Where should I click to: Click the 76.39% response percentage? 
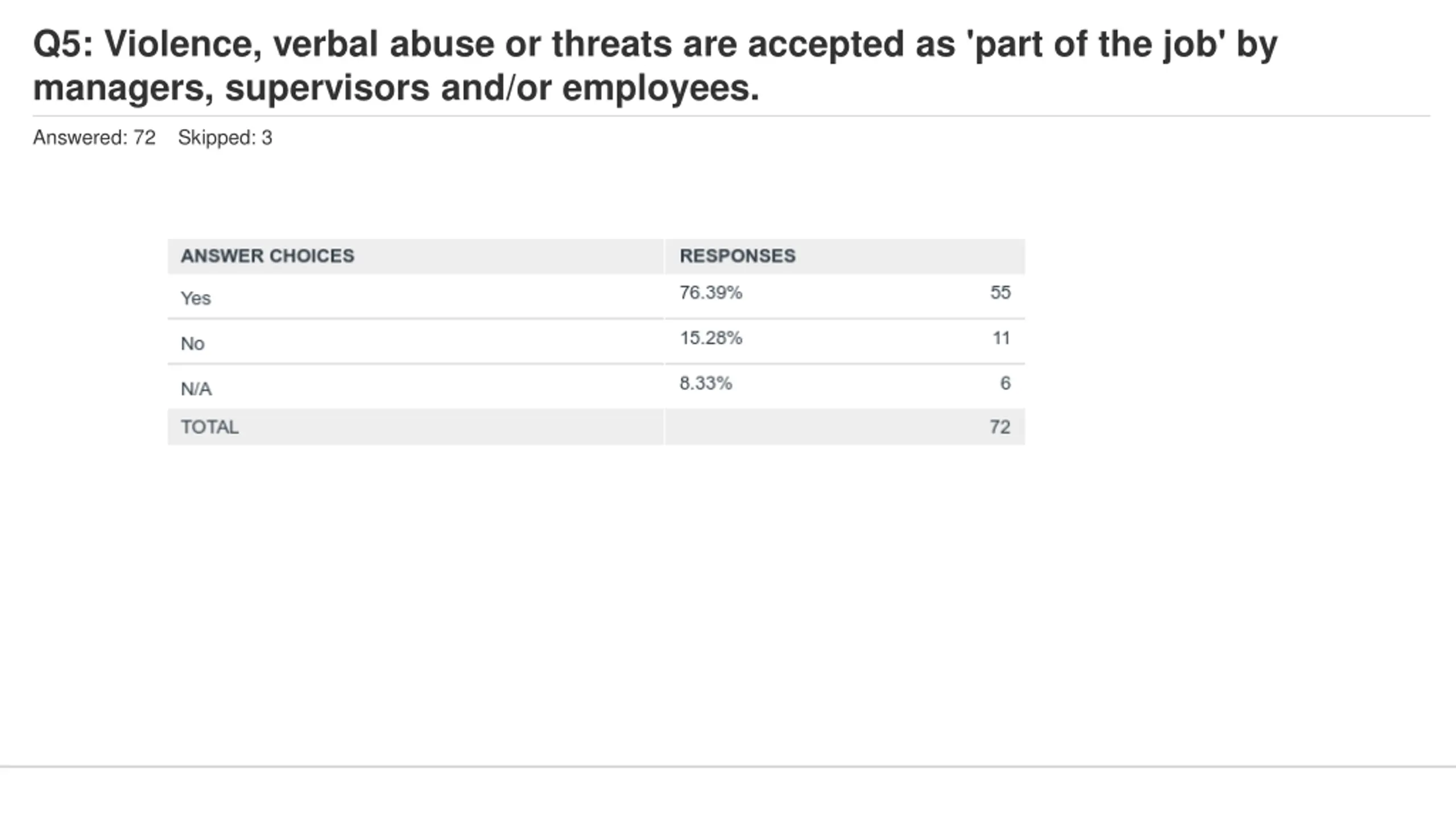(x=711, y=292)
